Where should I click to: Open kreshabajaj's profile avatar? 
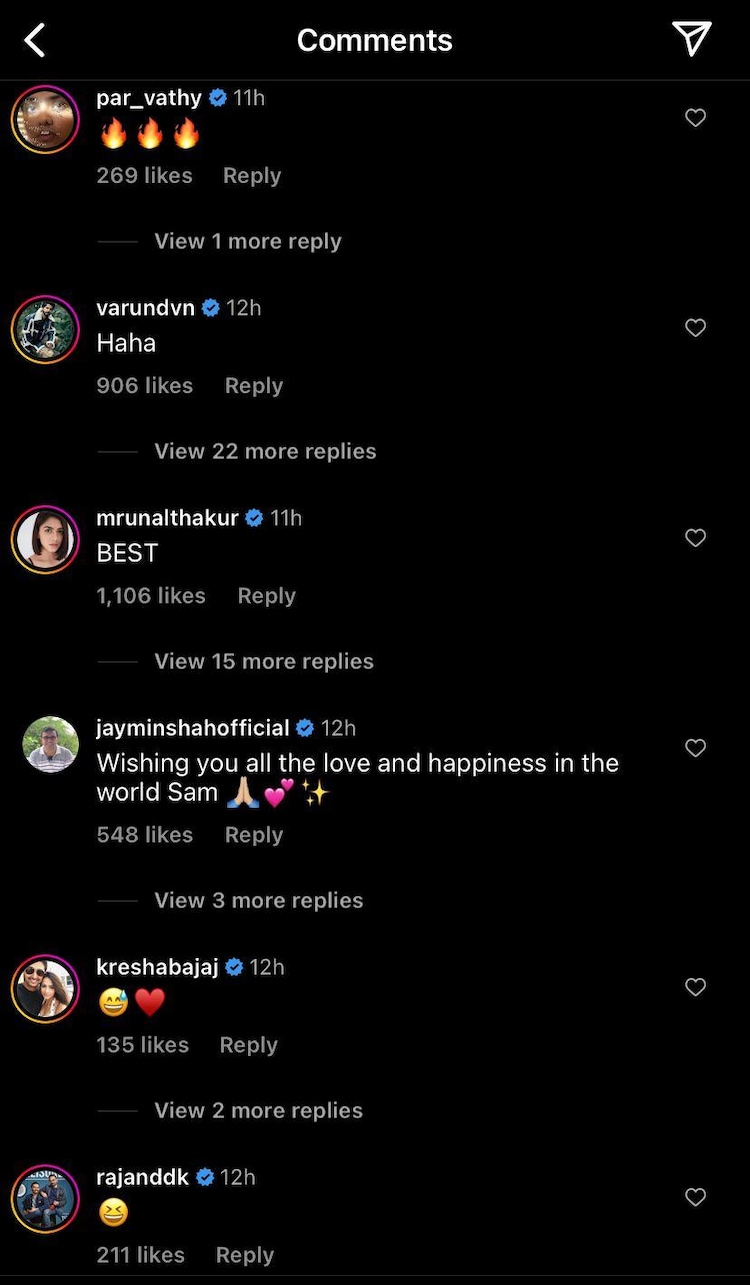click(45, 988)
